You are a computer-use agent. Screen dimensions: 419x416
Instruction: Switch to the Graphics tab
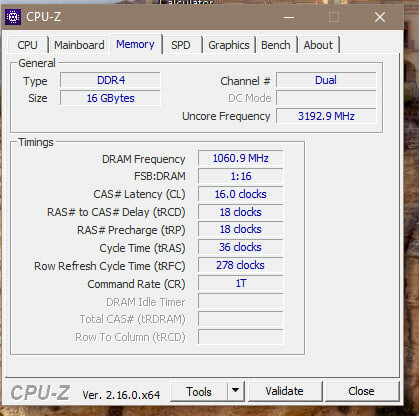[229, 45]
